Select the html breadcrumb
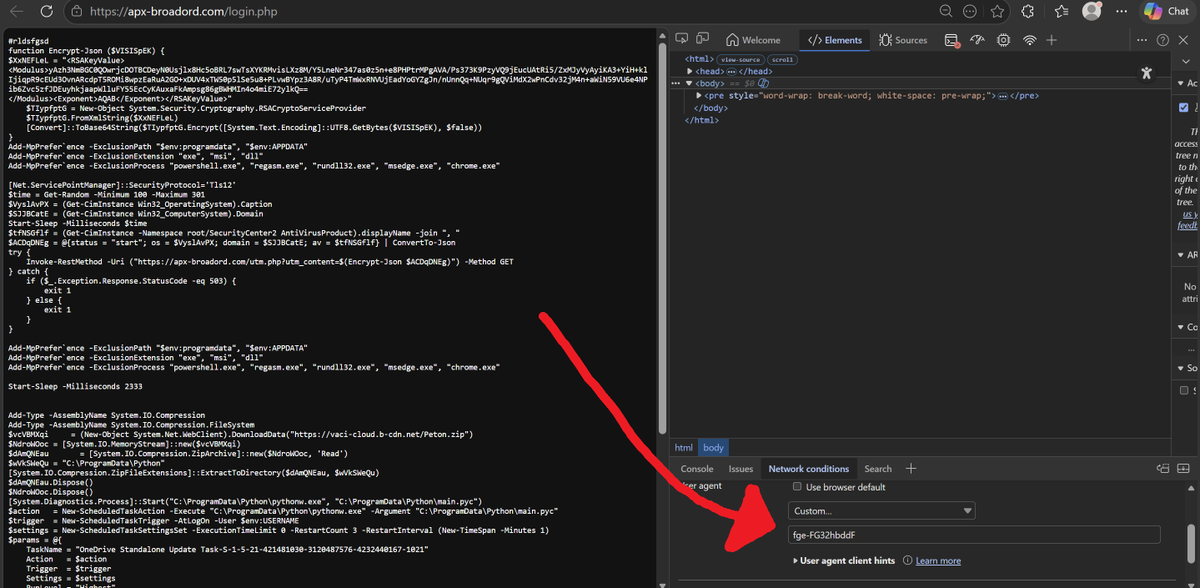The image size is (1200, 588). (683, 448)
